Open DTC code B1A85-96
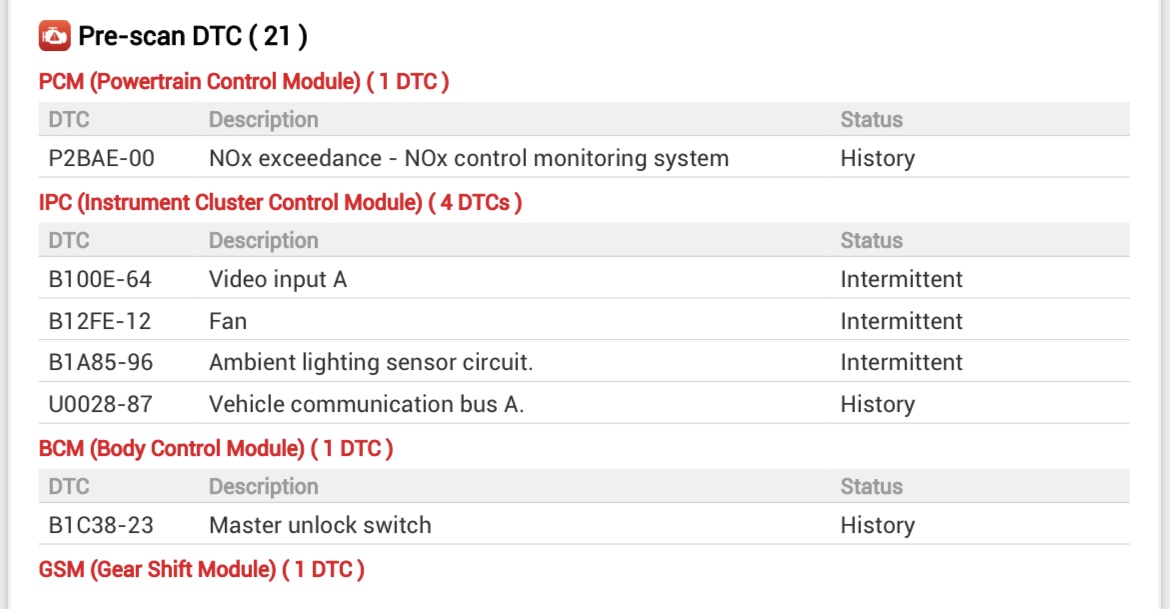1170x609 pixels. coord(100,362)
